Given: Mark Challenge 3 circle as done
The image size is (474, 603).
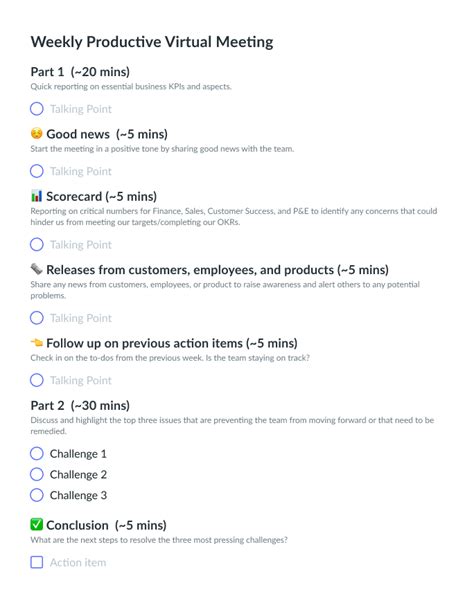Looking at the screenshot, I should 37,495.
